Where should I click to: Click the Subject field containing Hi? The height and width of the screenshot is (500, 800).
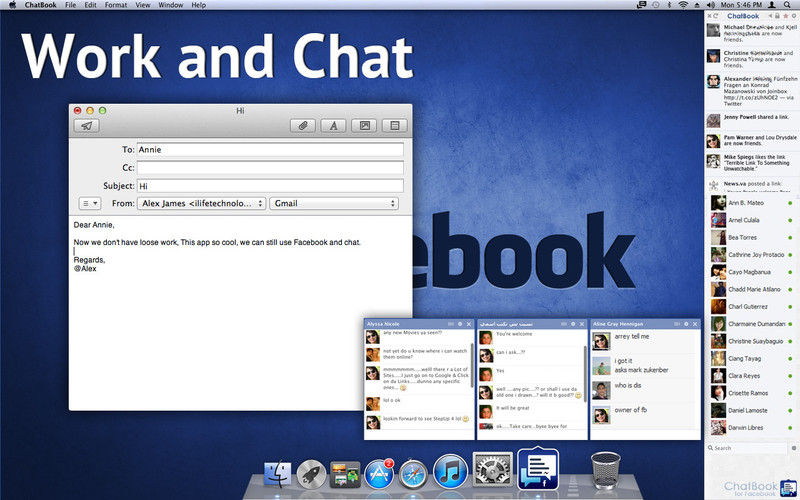tap(270, 186)
